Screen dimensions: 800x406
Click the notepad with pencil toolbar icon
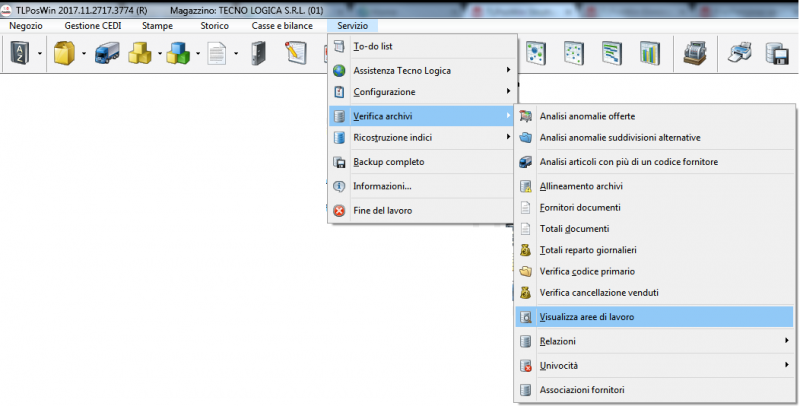[x=296, y=52]
